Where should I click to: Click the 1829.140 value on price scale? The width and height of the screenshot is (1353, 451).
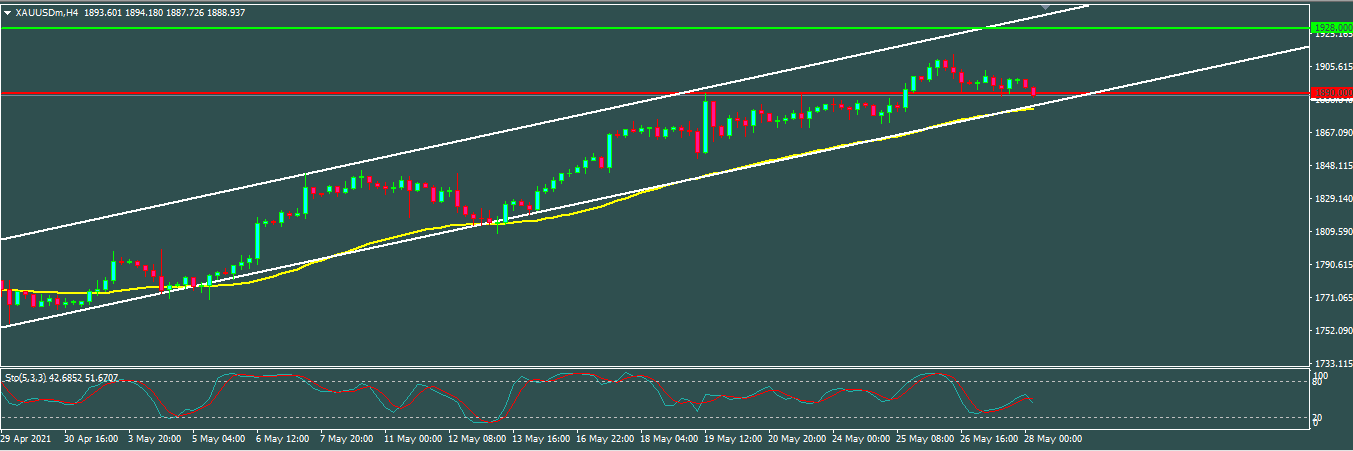pos(1332,199)
